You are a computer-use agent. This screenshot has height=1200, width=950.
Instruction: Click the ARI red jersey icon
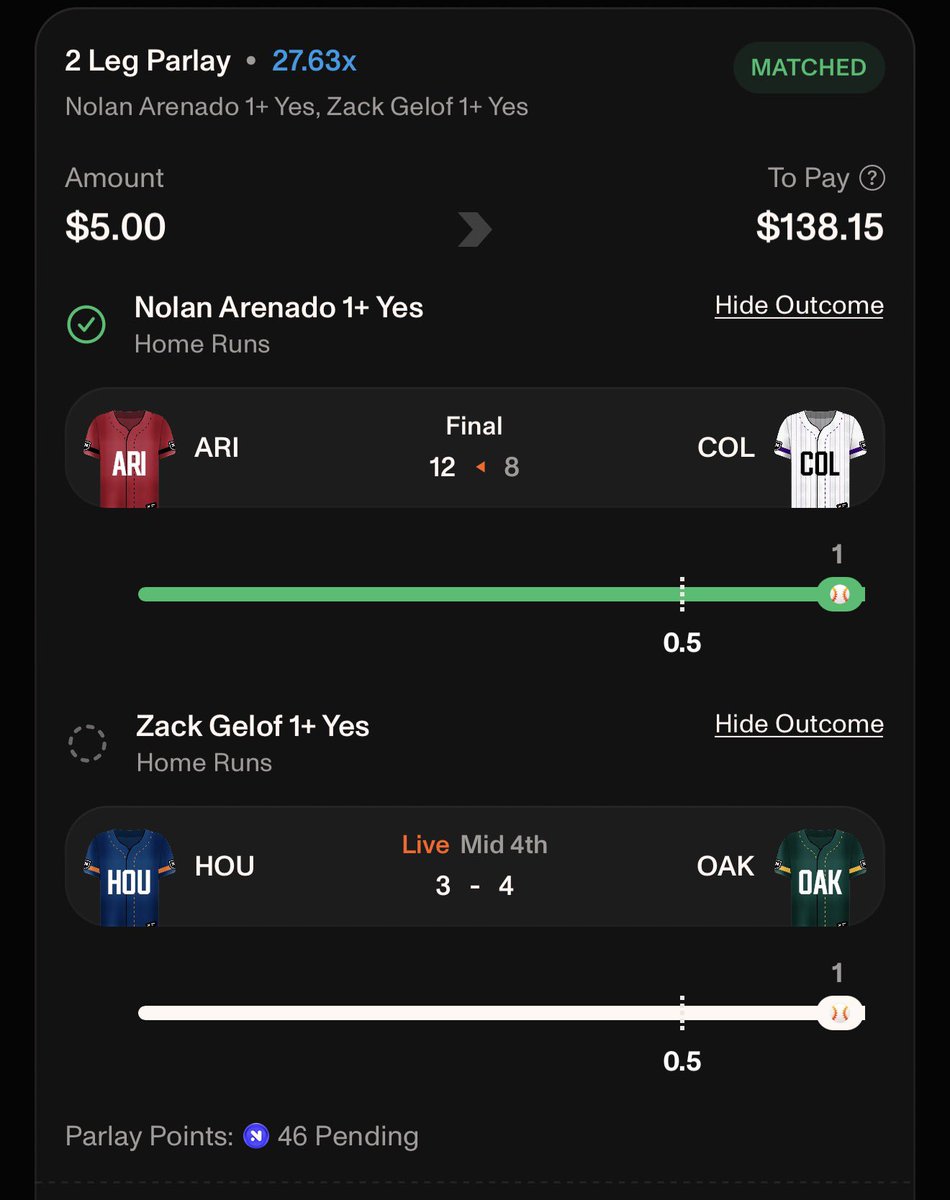[x=129, y=458]
